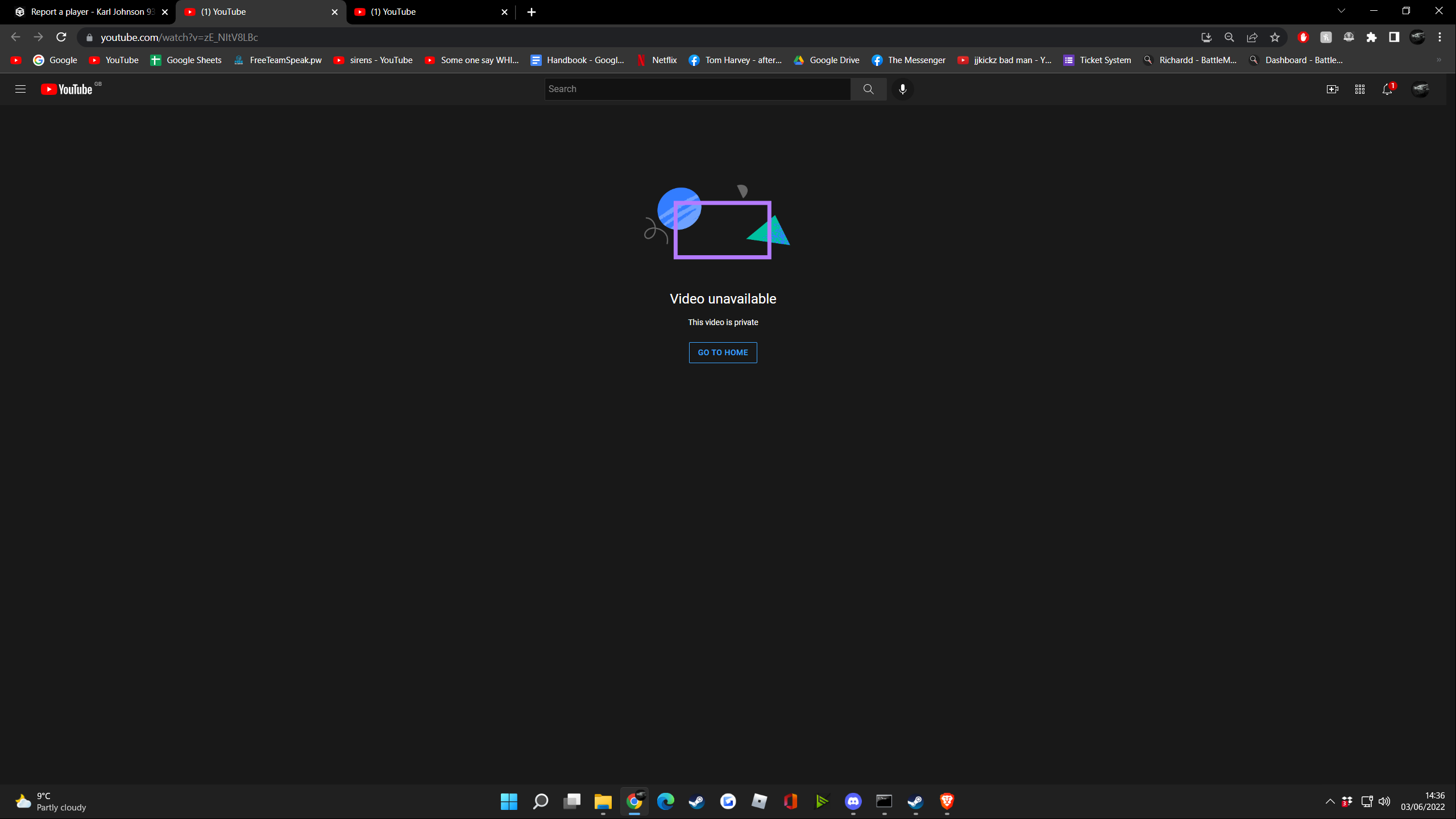Click the GO TO HOME button
The image size is (1456, 819).
pos(723,352)
